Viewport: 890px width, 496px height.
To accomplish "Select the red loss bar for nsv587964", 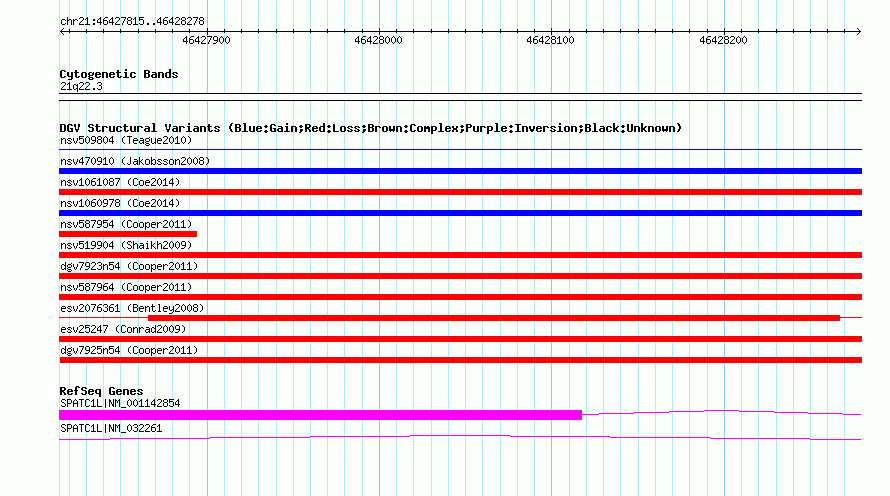I will (460, 297).
